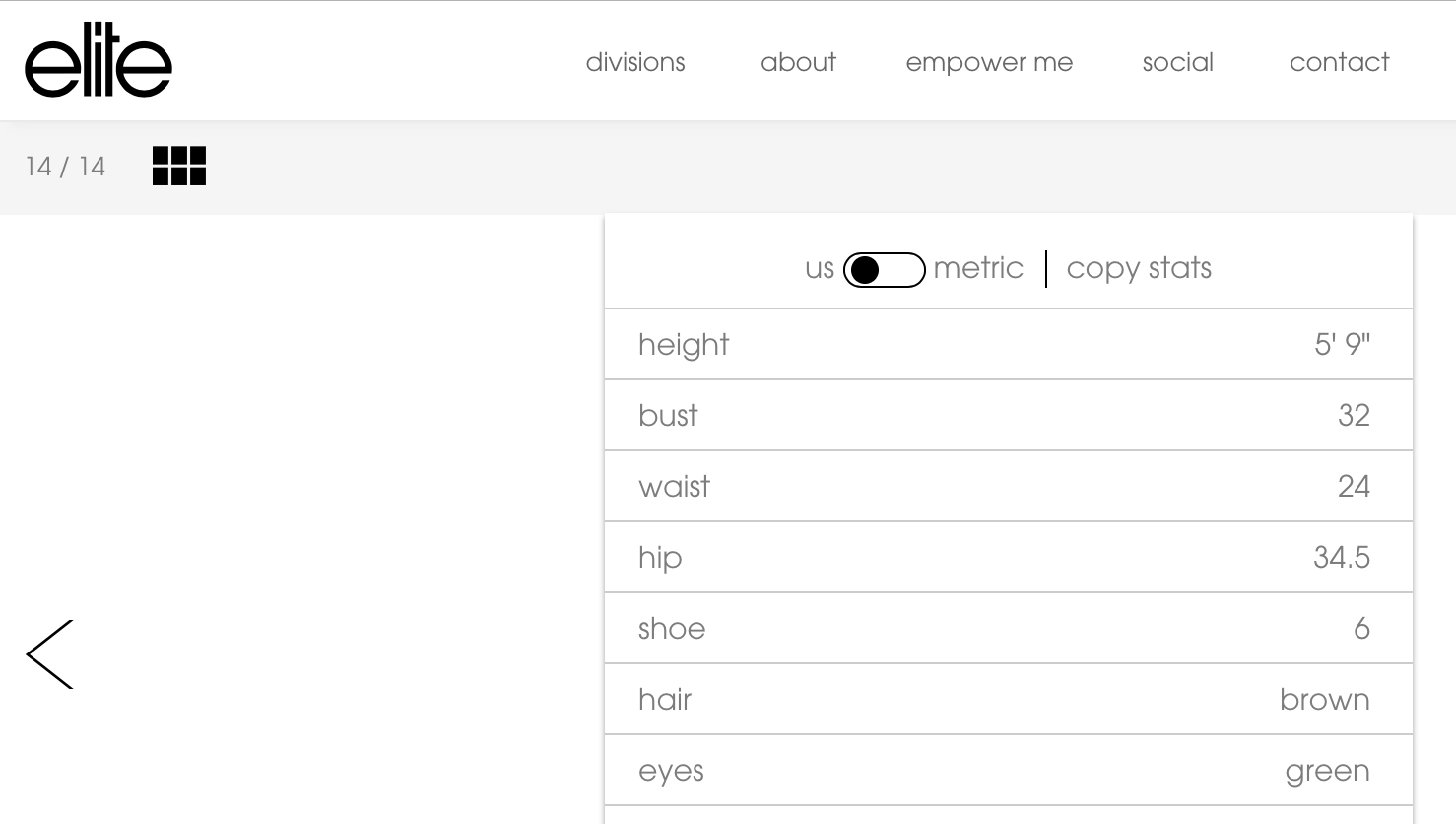
Task: Click the Elite logo to go home
Action: (99, 60)
